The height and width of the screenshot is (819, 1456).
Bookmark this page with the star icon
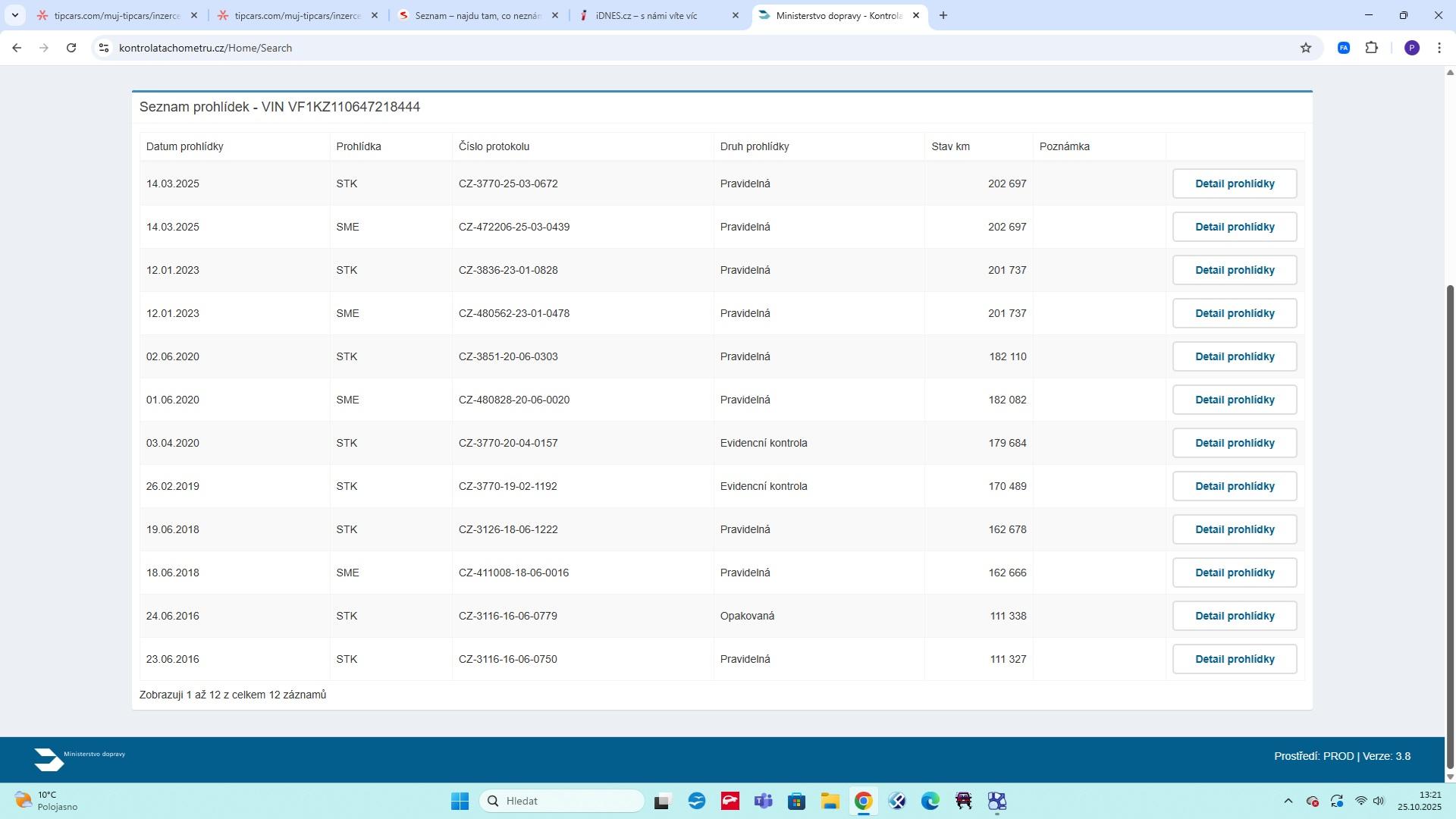[1306, 48]
